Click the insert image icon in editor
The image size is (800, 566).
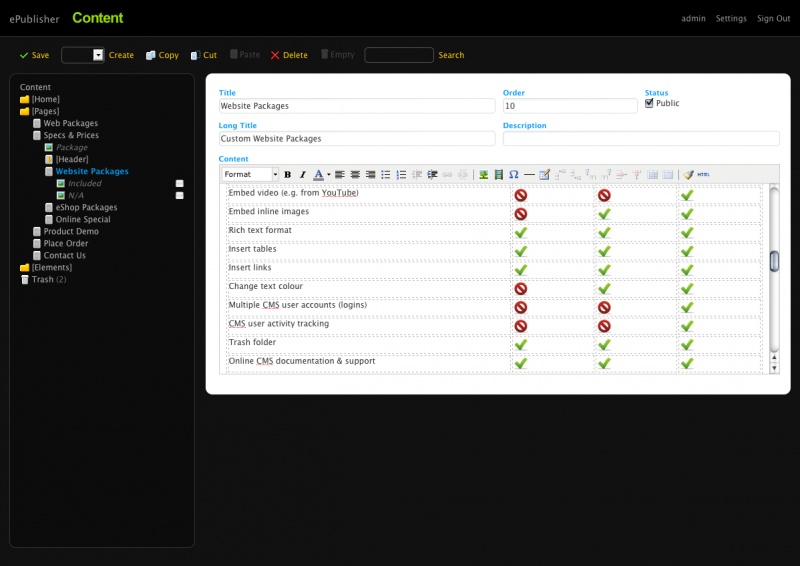pyautogui.click(x=483, y=175)
